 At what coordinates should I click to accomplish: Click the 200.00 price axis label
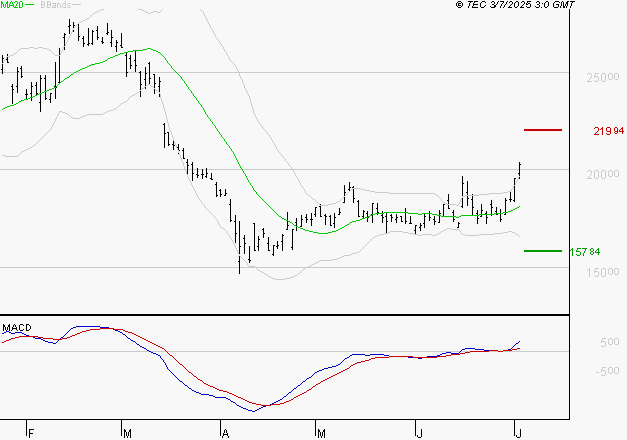click(x=603, y=174)
